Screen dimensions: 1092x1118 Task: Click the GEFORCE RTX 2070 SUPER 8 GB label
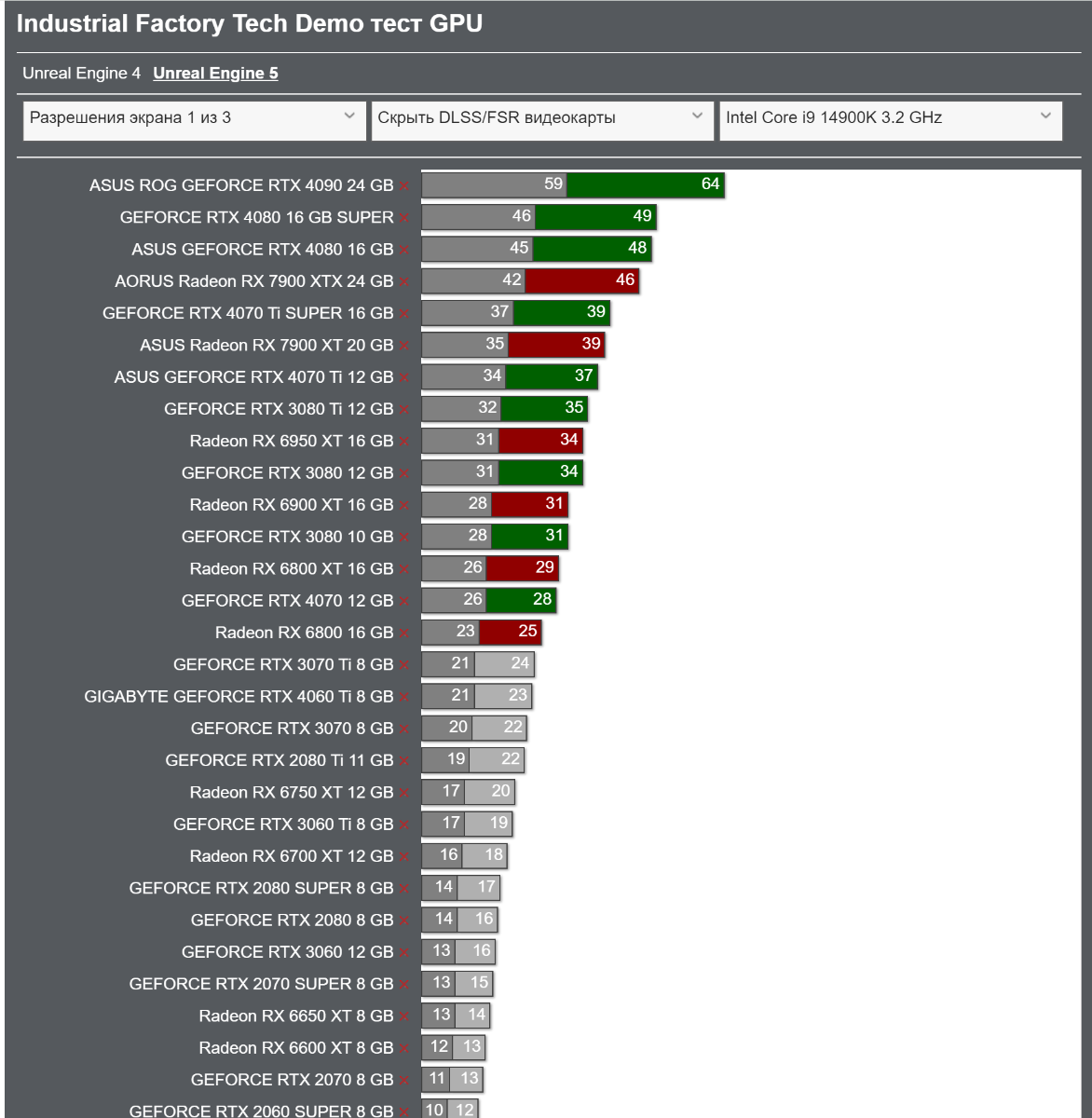261,984
